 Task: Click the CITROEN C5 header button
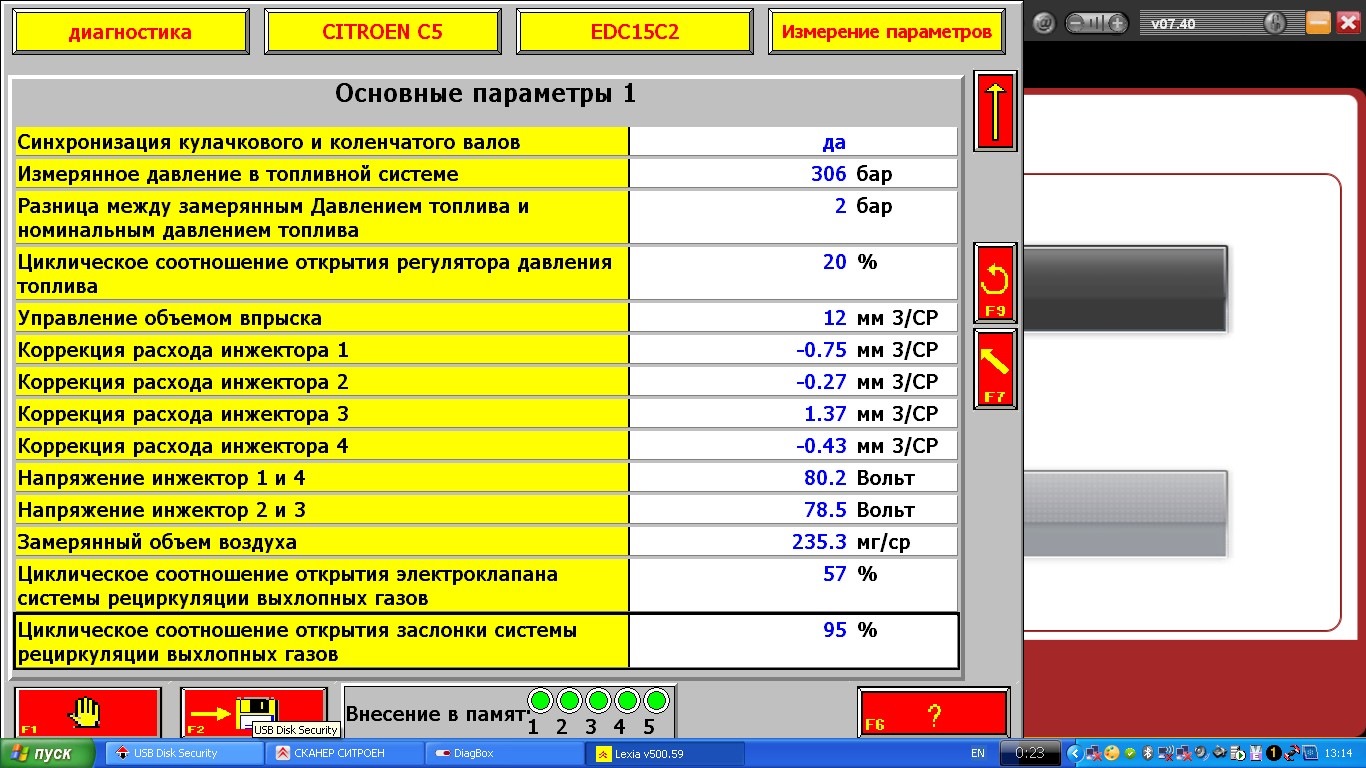[382, 32]
